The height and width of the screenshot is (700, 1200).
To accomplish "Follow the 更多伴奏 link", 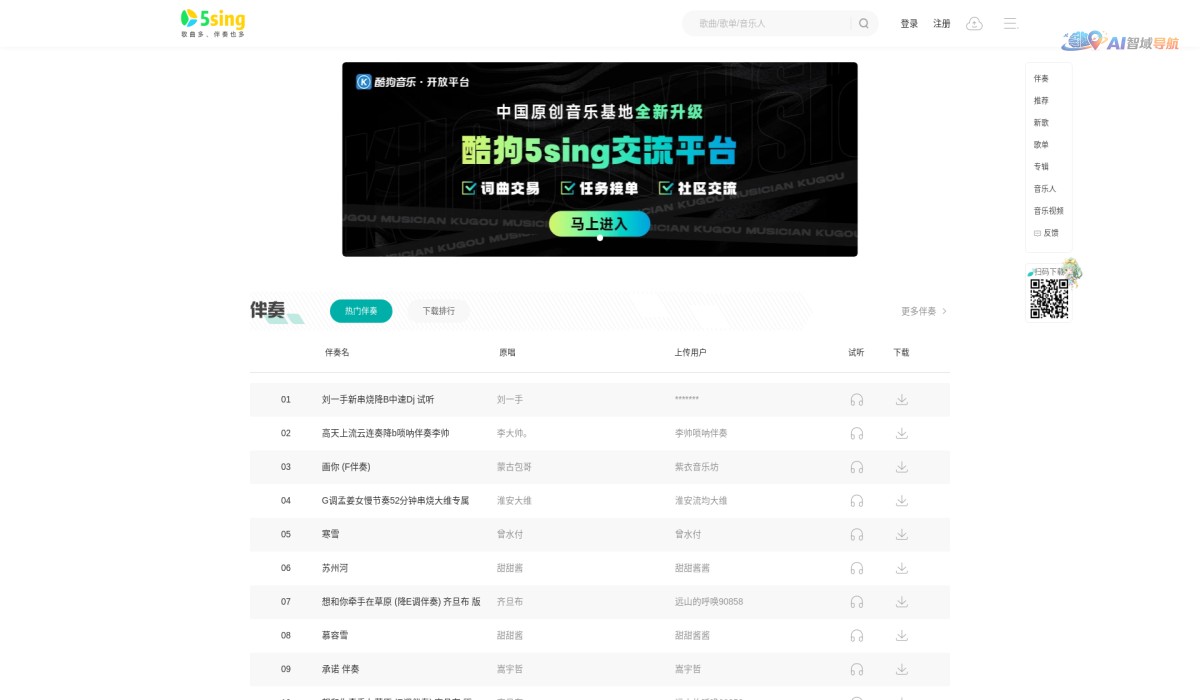I will click(x=918, y=311).
